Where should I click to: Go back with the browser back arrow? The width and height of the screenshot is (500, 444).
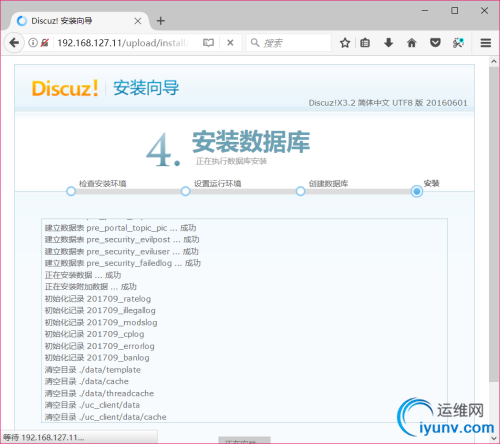[x=14, y=43]
